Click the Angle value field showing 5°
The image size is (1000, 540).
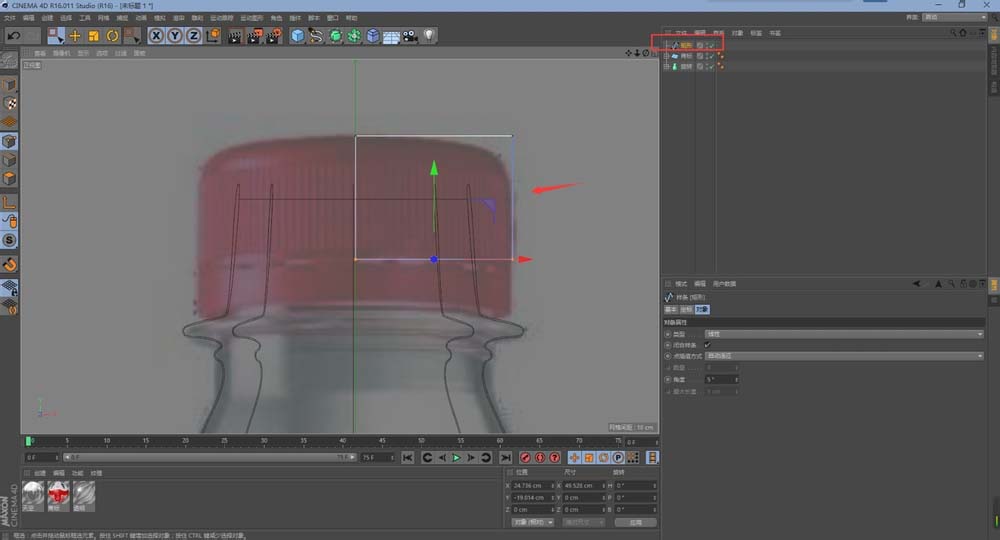[721, 379]
